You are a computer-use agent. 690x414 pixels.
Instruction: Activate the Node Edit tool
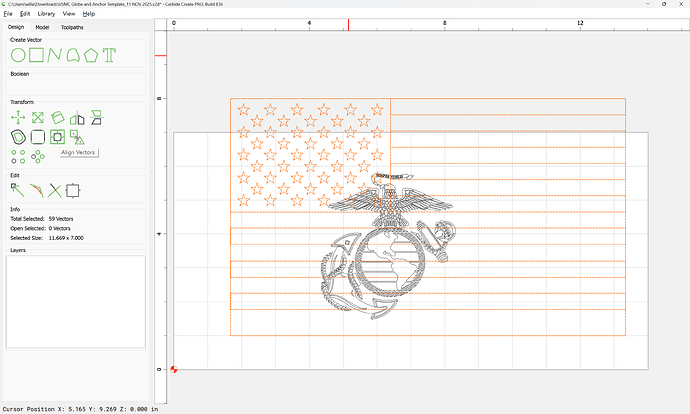click(x=18, y=189)
